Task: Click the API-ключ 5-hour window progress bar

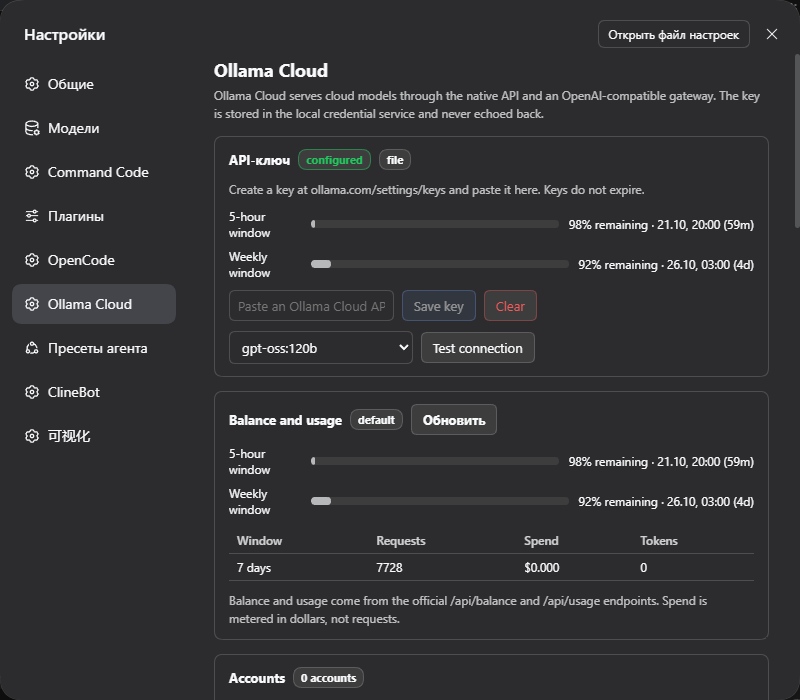Action: [435, 224]
